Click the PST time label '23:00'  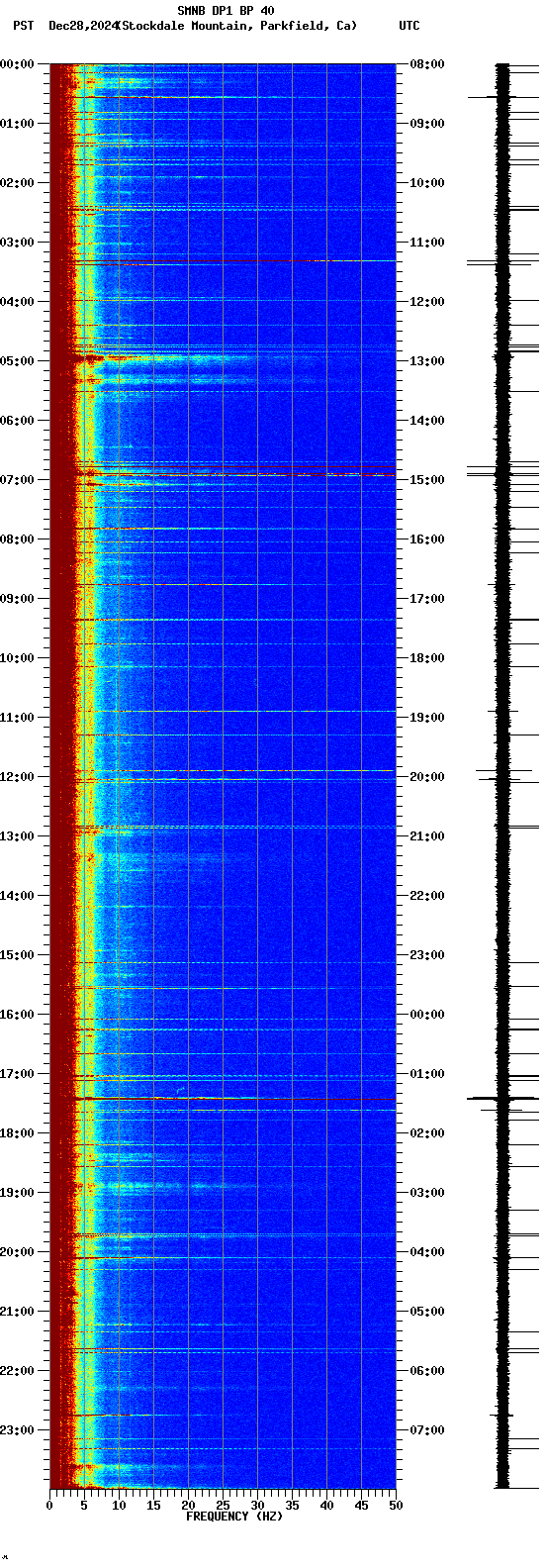click(17, 1430)
